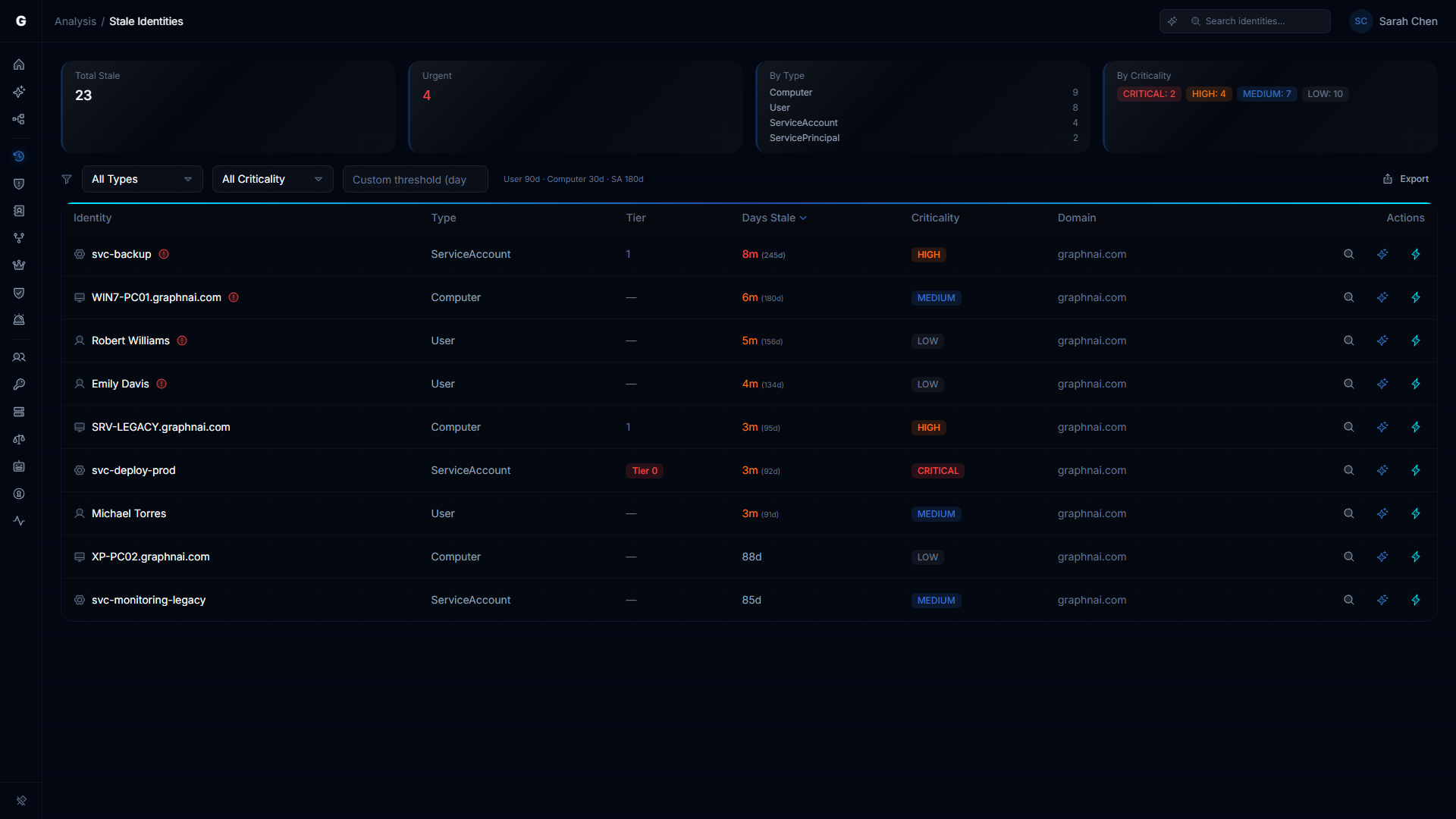Toggle the HIGH: 4 criticality filter chip
The width and height of the screenshot is (1456, 819).
[x=1209, y=93]
